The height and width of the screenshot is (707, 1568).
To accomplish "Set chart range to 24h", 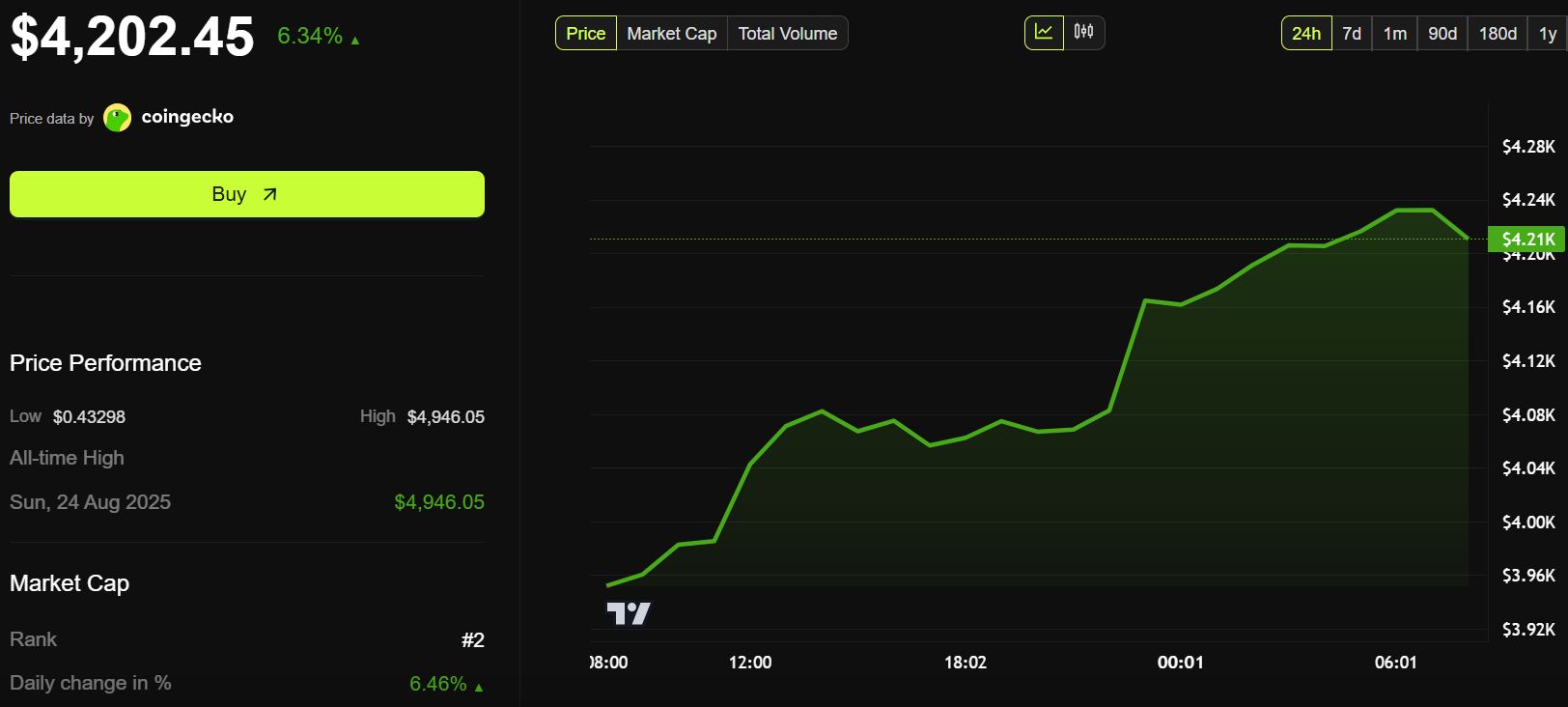I will 1306,33.
